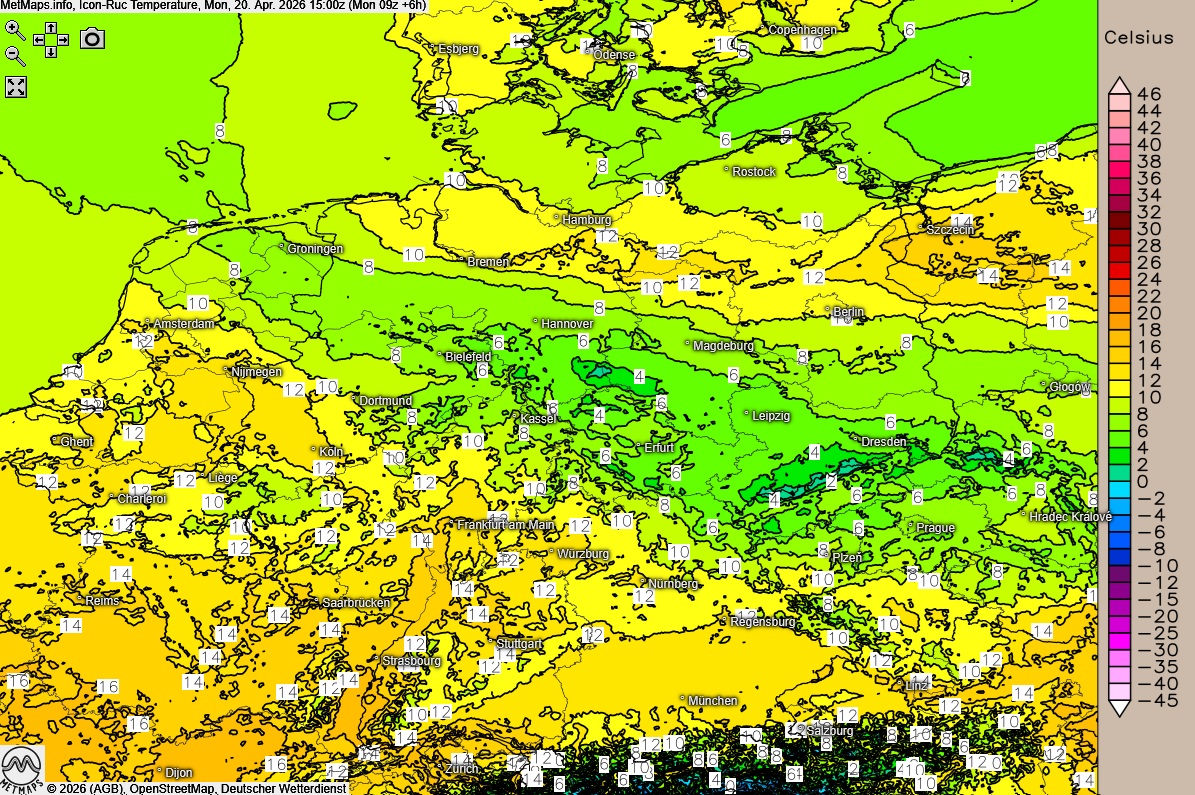Select the München label on map
Screen dimensions: 1195x795
(712, 701)
